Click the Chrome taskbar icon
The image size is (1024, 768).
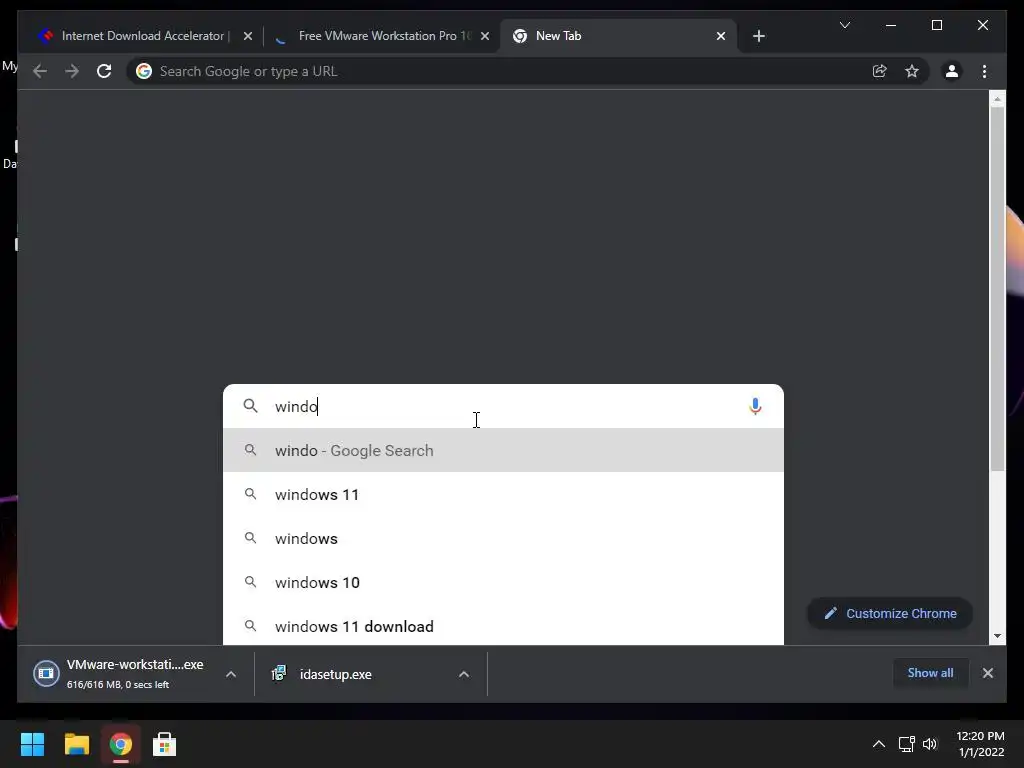click(x=121, y=744)
